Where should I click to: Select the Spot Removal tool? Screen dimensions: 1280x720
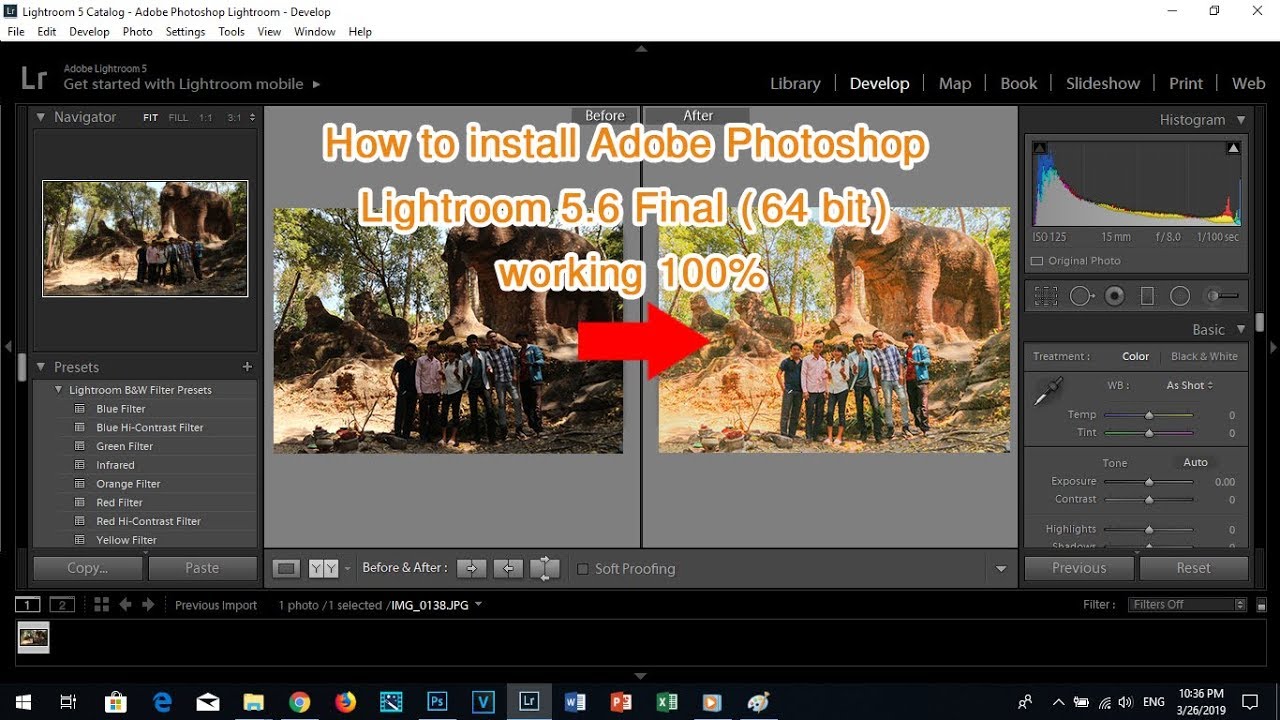1081,296
